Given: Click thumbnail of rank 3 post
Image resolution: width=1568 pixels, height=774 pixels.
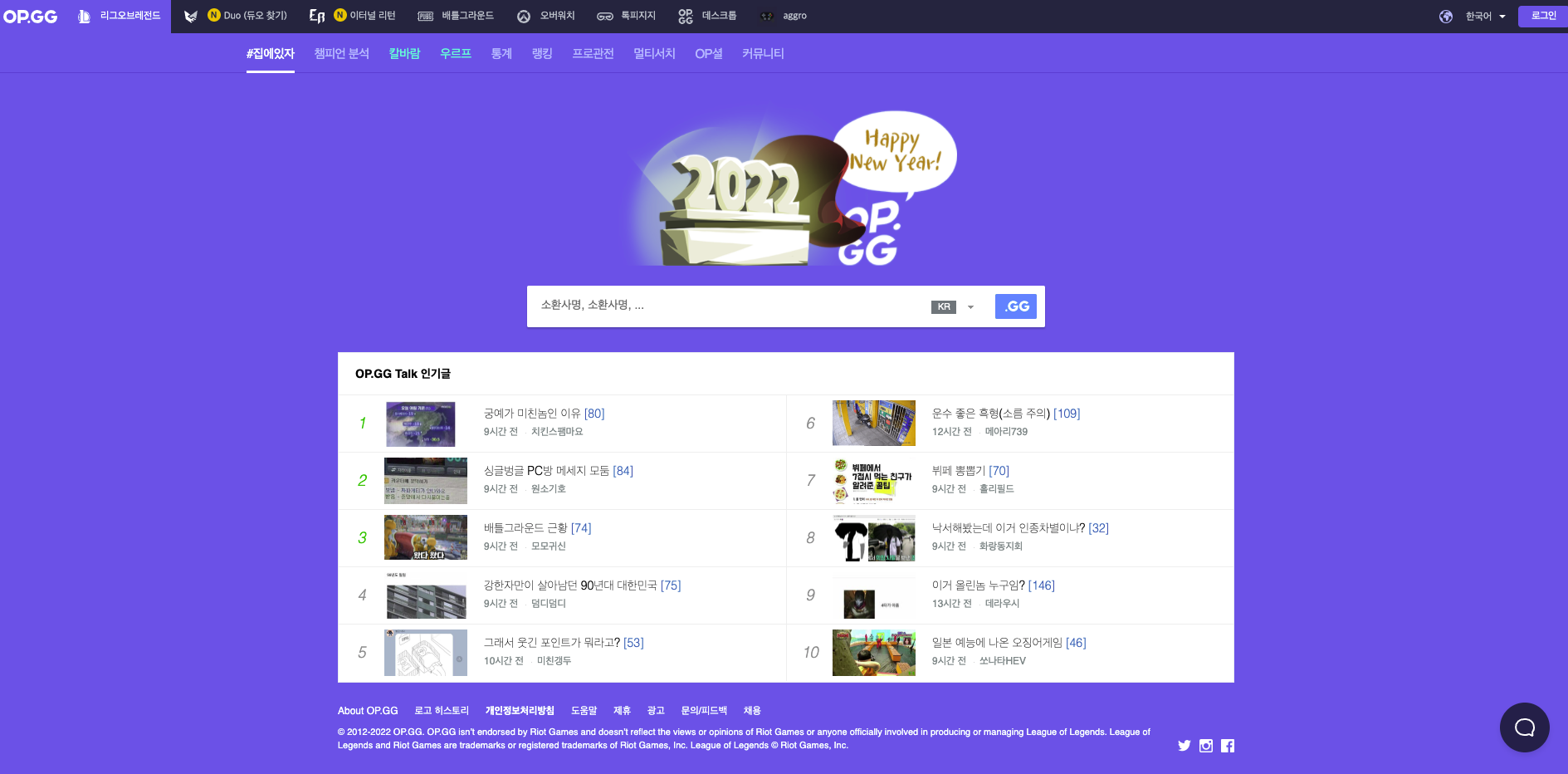Looking at the screenshot, I should 426,537.
